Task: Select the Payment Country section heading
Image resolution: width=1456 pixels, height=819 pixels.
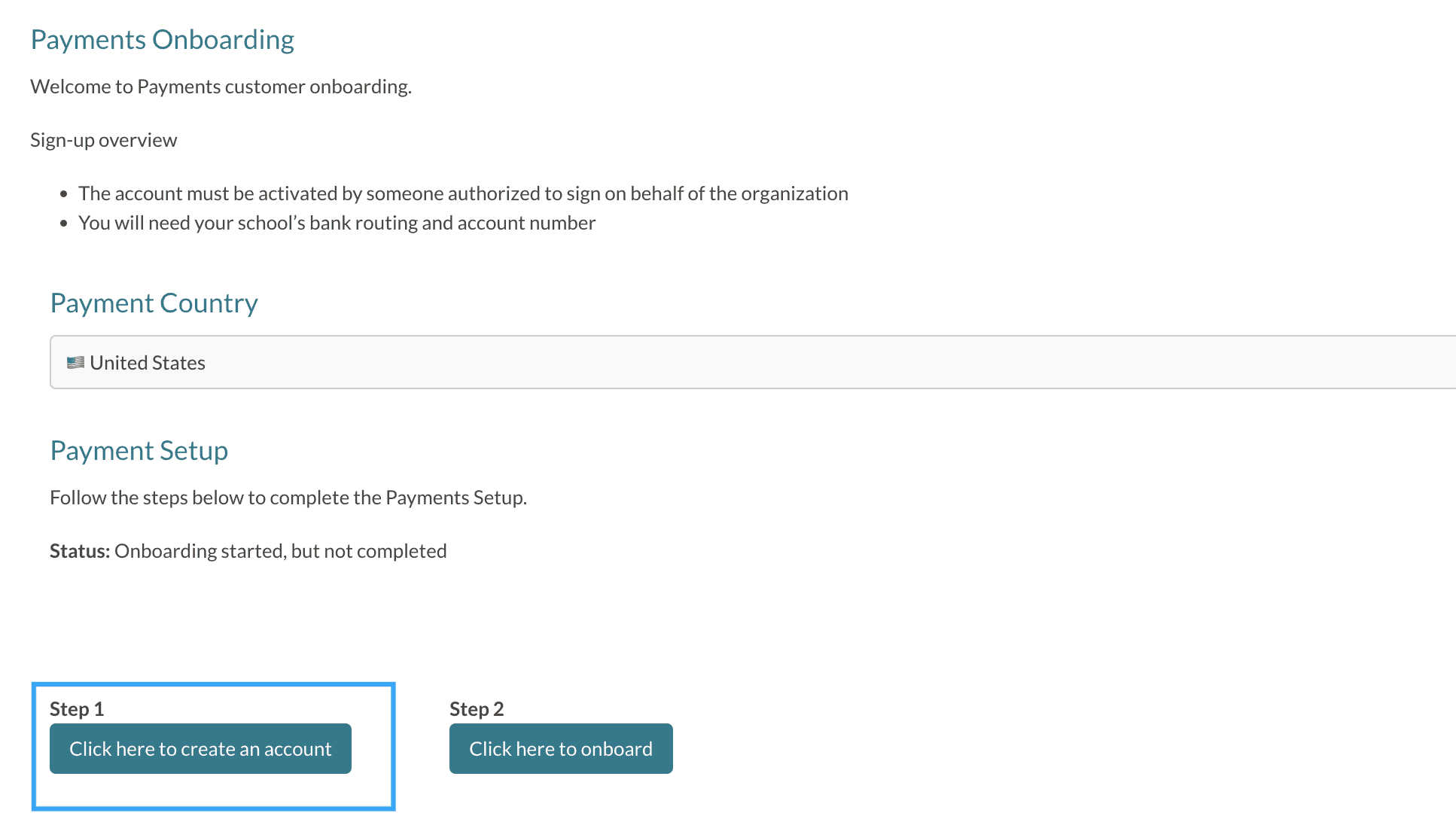Action: pyautogui.click(x=154, y=303)
